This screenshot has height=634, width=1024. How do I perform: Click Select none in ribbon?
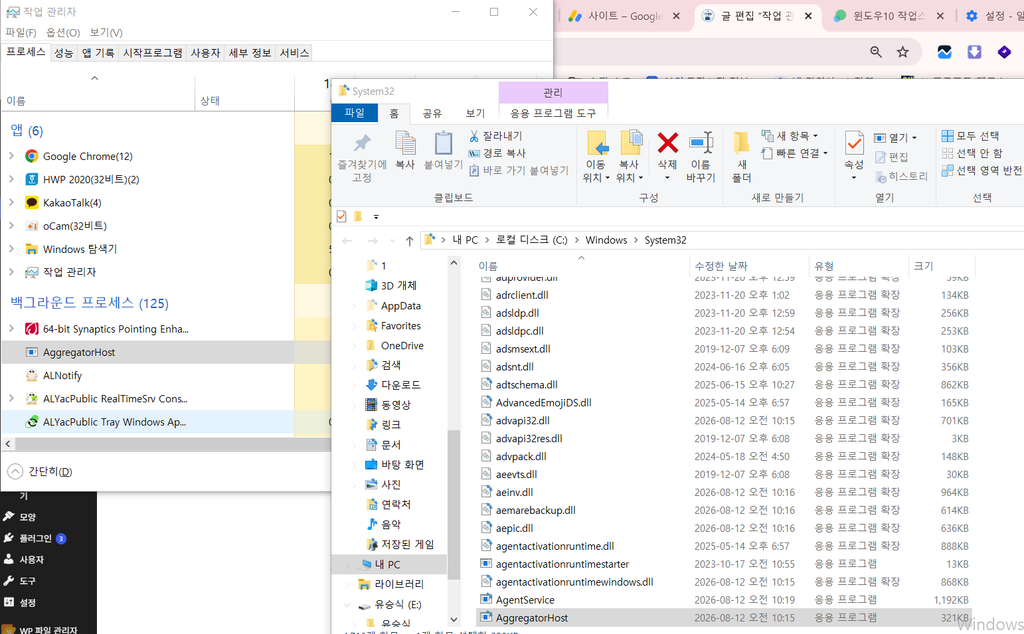[x=972, y=153]
